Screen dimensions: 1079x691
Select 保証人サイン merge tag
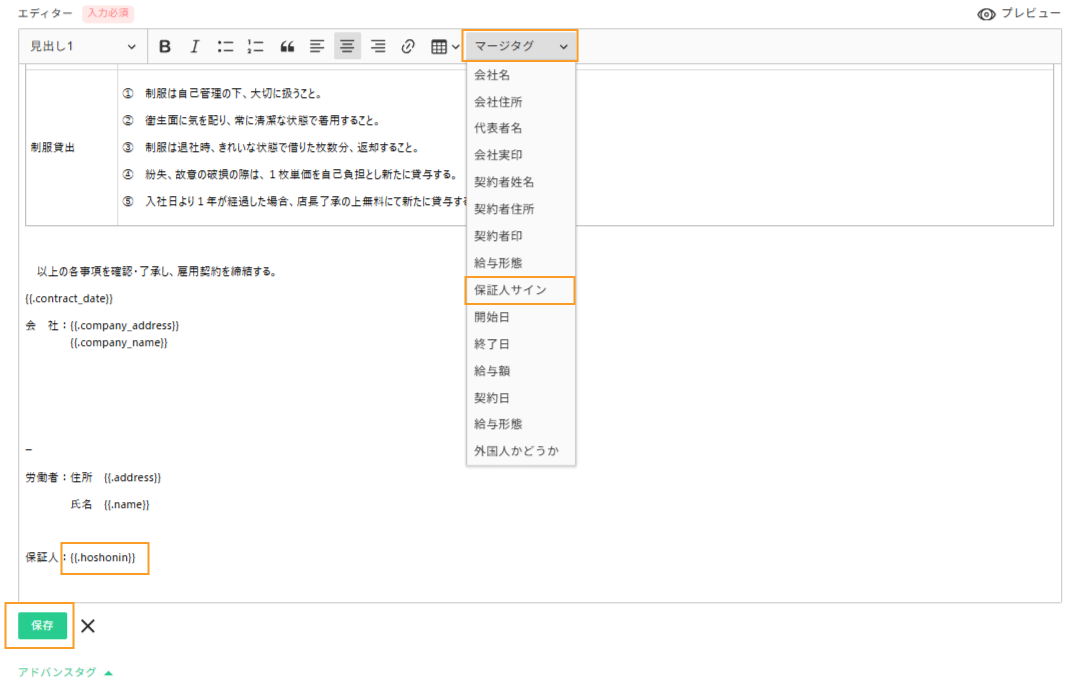coord(520,290)
